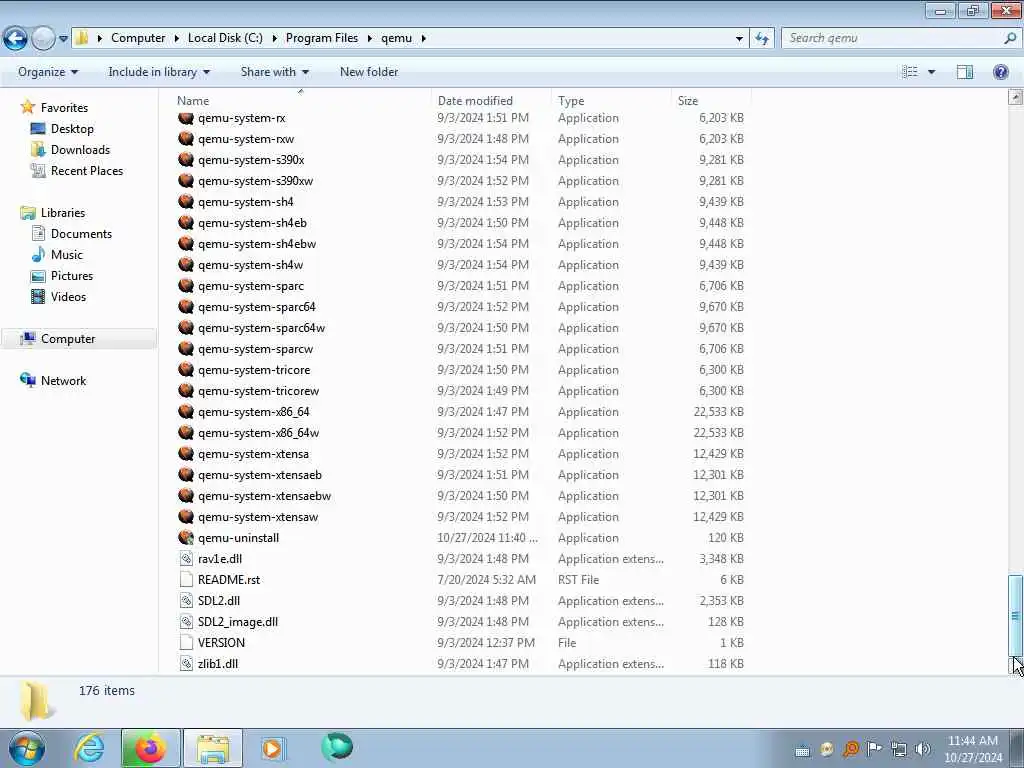
Task: Expand the arrow after qemu breadcrumb
Action: click(x=423, y=38)
